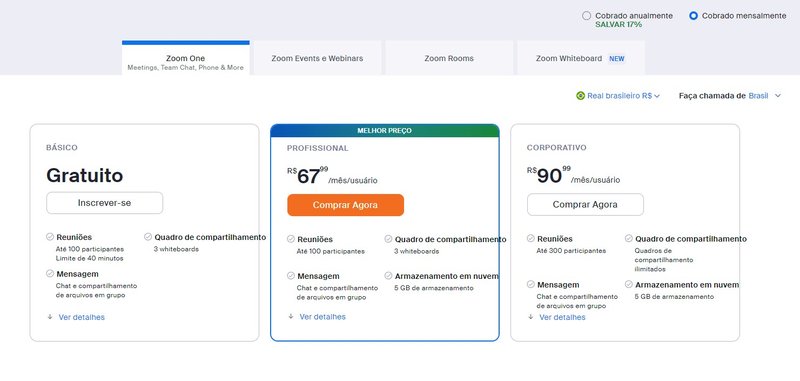Screen dimensions: 800x381
Task: Click 3 whiteboards text in the Básico plan
Action: (176, 249)
